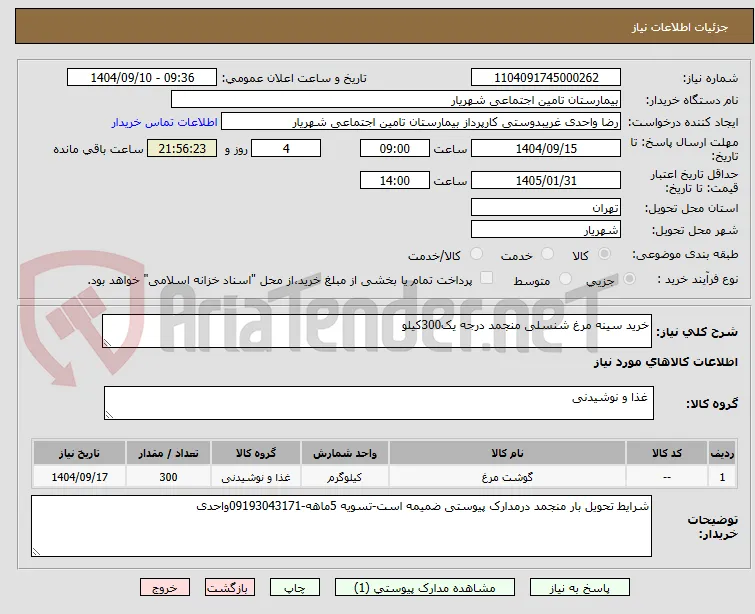Click the چاپ print button
755x614 pixels.
click(294, 588)
